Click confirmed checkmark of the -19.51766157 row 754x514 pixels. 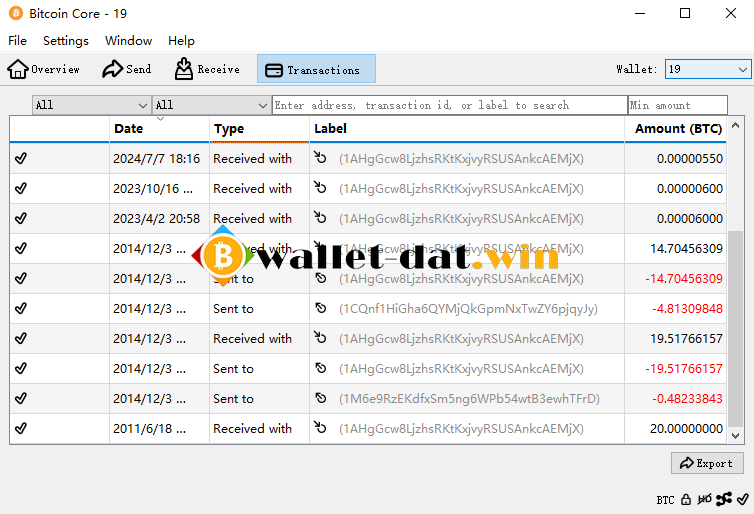tap(21, 368)
